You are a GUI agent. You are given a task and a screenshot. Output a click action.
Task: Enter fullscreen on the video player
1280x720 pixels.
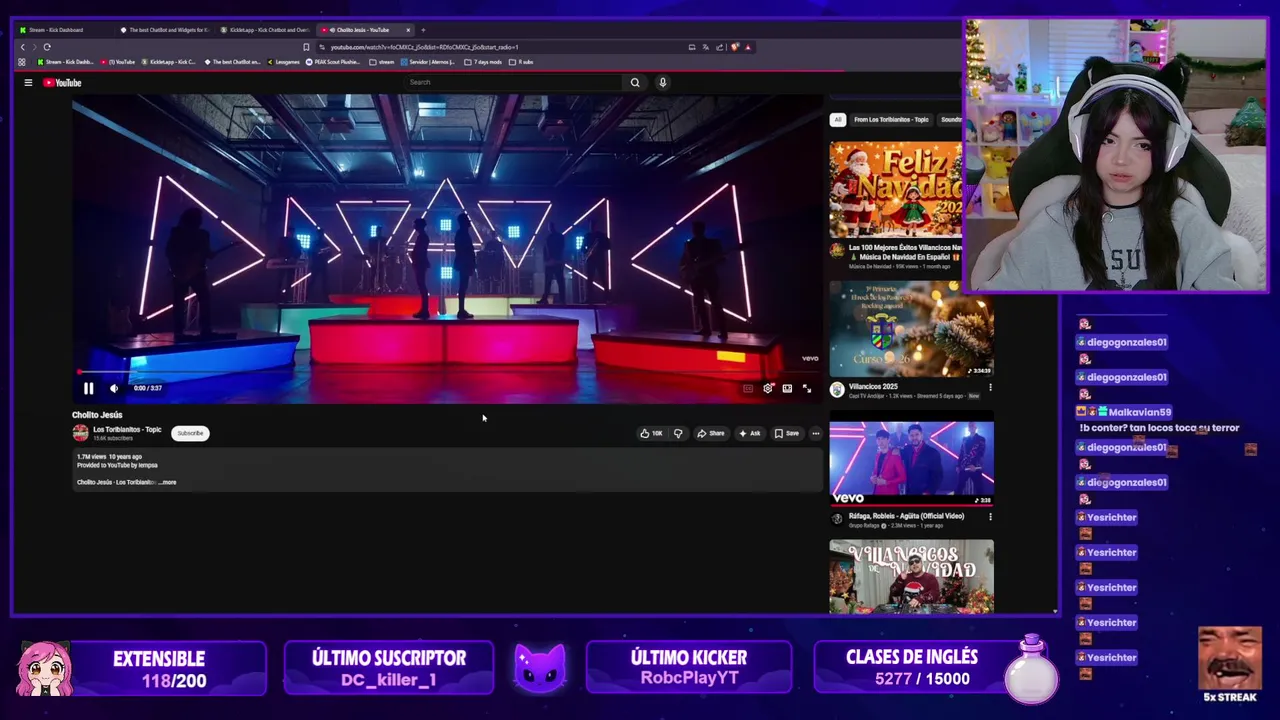click(x=807, y=388)
